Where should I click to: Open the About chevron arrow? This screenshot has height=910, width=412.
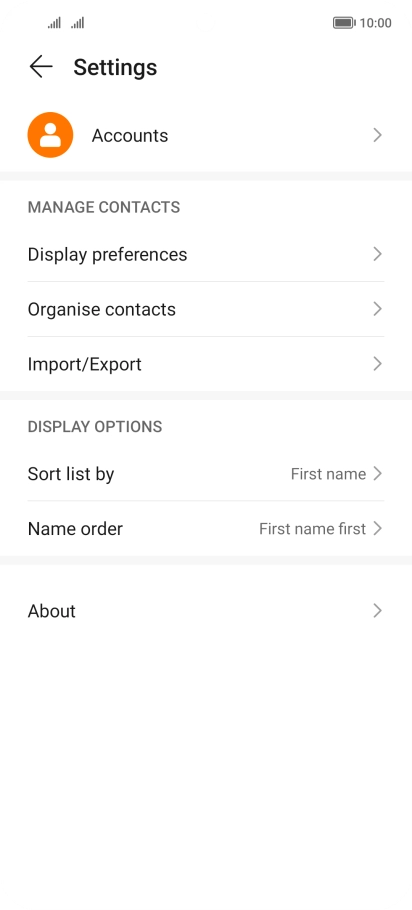[x=378, y=611]
